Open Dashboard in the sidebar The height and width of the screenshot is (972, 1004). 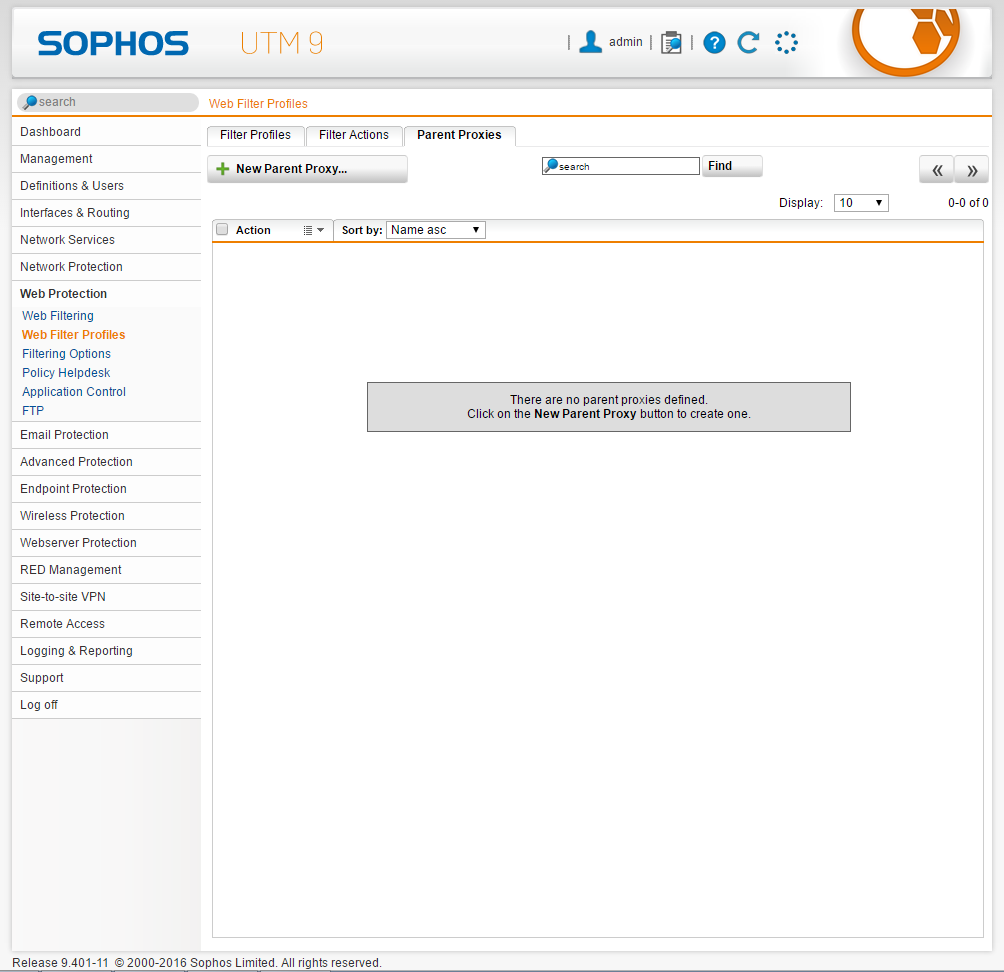[x=106, y=132]
